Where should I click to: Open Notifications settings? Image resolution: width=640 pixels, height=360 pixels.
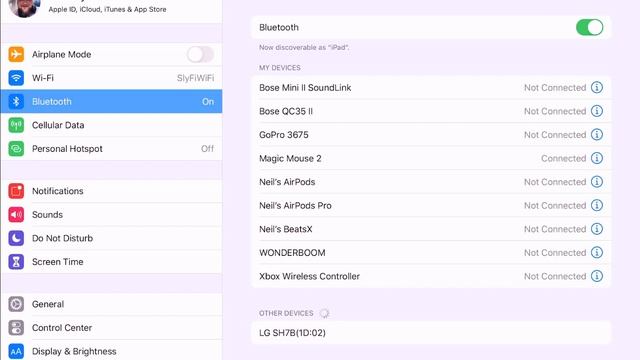111,191
